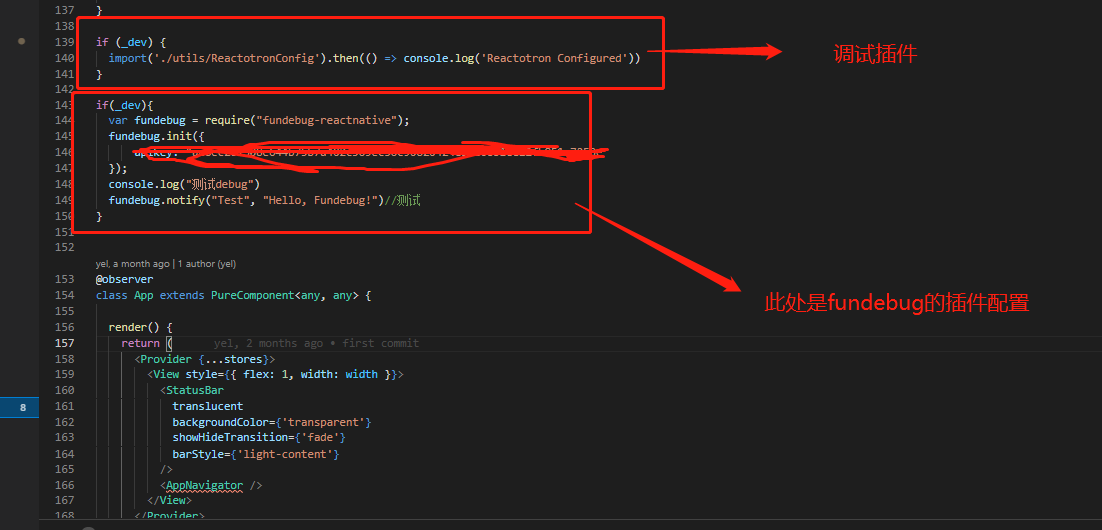Click the 'translucent' prop
1102x530 pixels.
(207, 406)
